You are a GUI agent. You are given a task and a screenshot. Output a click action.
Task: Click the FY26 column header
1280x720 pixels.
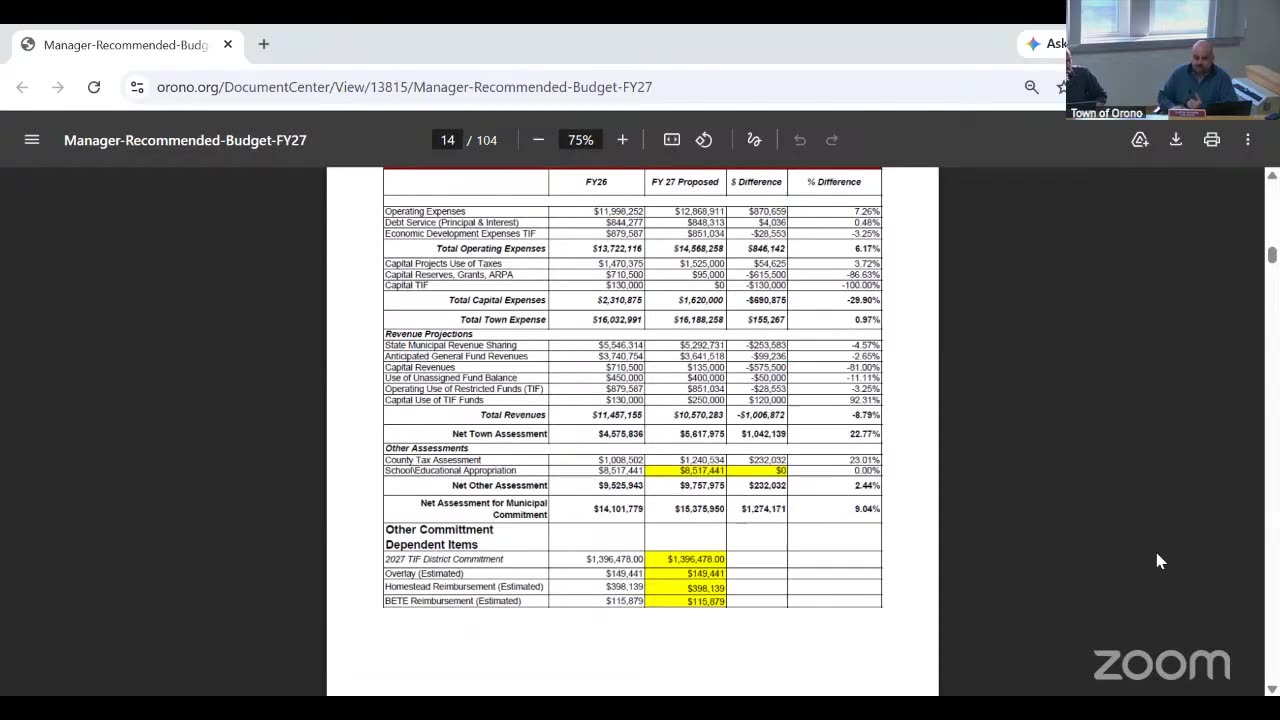tap(596, 182)
